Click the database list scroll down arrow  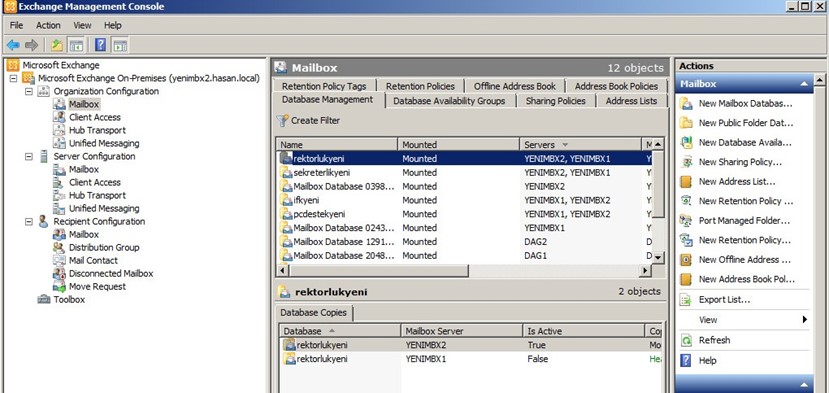(x=658, y=258)
